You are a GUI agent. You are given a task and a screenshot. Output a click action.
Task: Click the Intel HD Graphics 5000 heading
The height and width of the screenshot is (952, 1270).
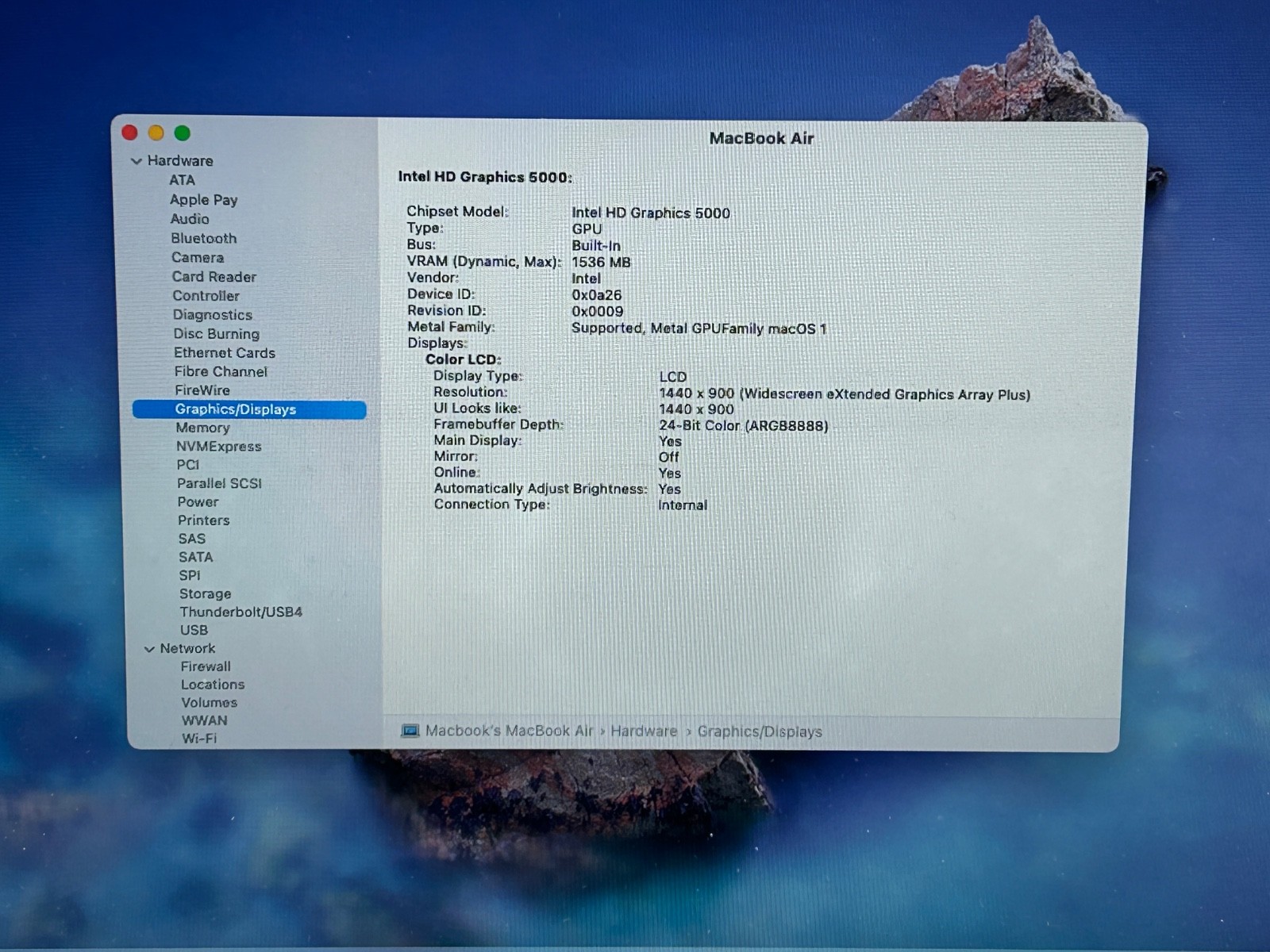click(485, 177)
